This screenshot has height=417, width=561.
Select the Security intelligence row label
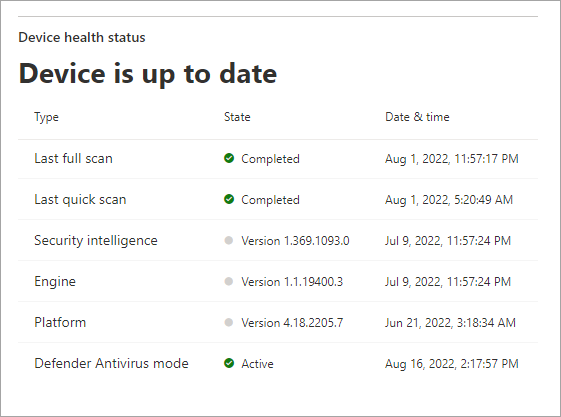pyautogui.click(x=96, y=241)
